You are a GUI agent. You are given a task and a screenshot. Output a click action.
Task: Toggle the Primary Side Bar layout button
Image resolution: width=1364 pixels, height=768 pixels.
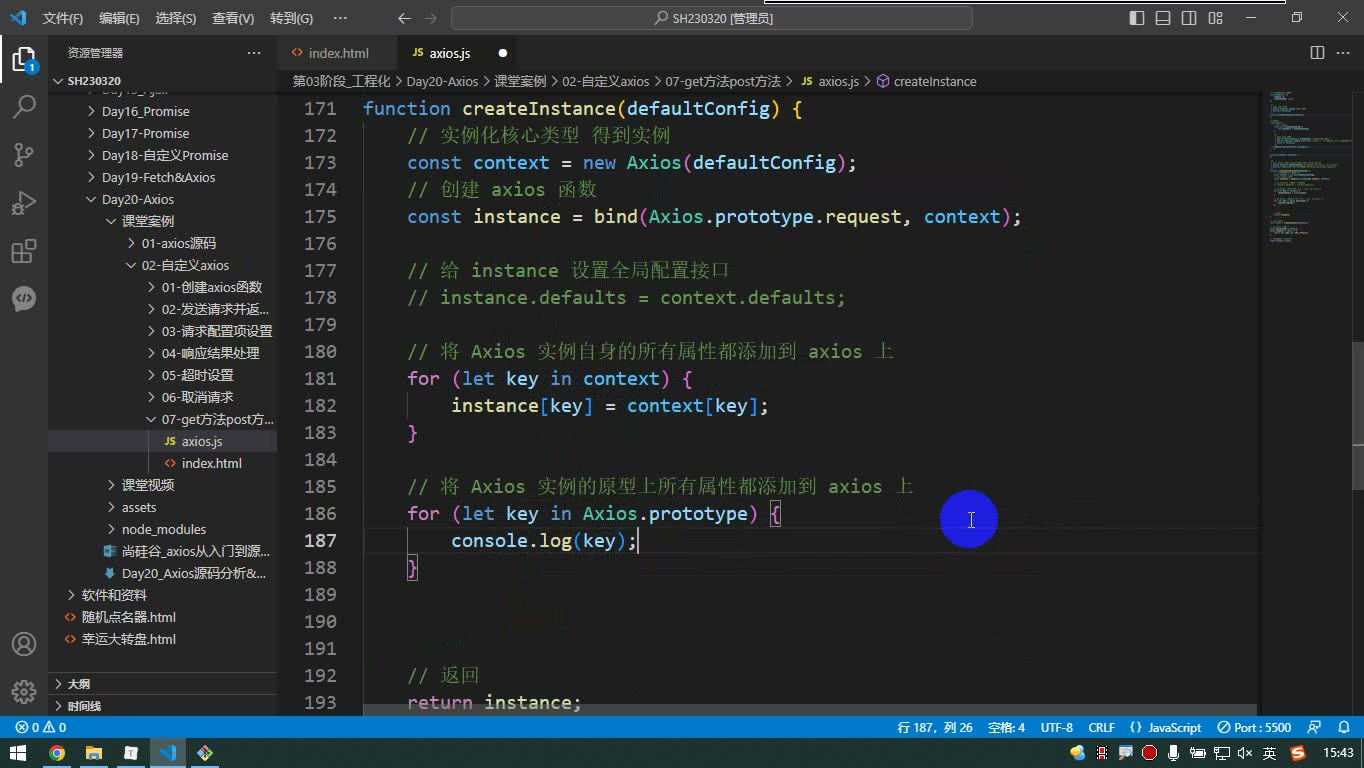[1137, 18]
